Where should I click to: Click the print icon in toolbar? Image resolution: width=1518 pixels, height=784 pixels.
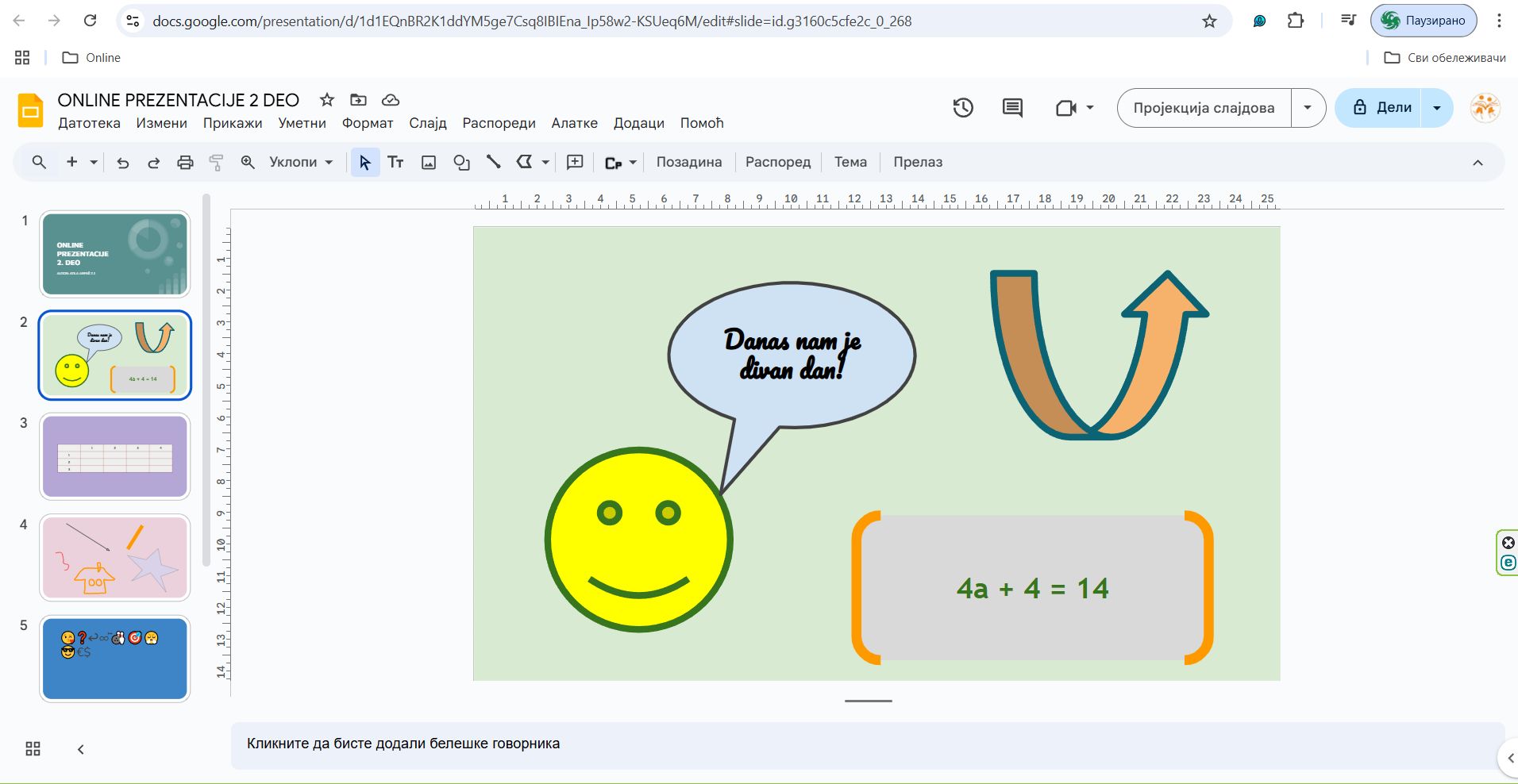pos(185,163)
